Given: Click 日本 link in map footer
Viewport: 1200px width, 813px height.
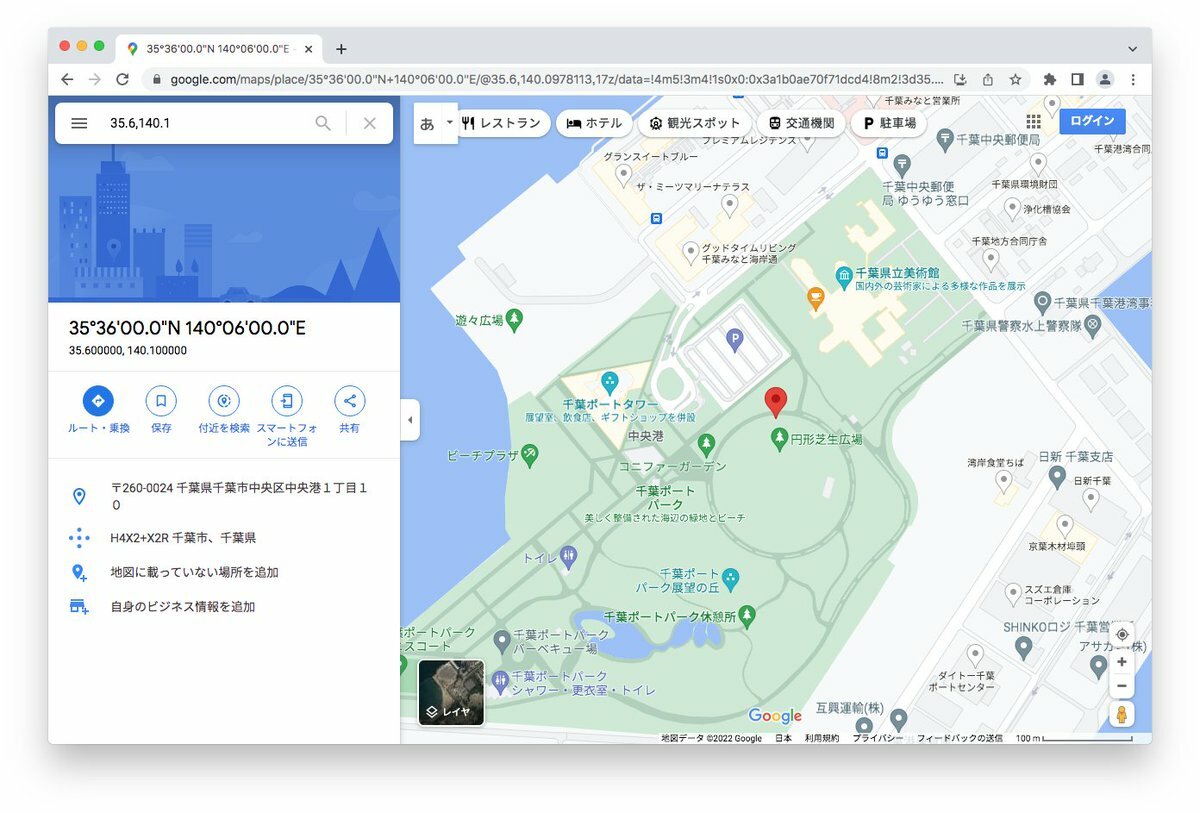Looking at the screenshot, I should coord(783,738).
